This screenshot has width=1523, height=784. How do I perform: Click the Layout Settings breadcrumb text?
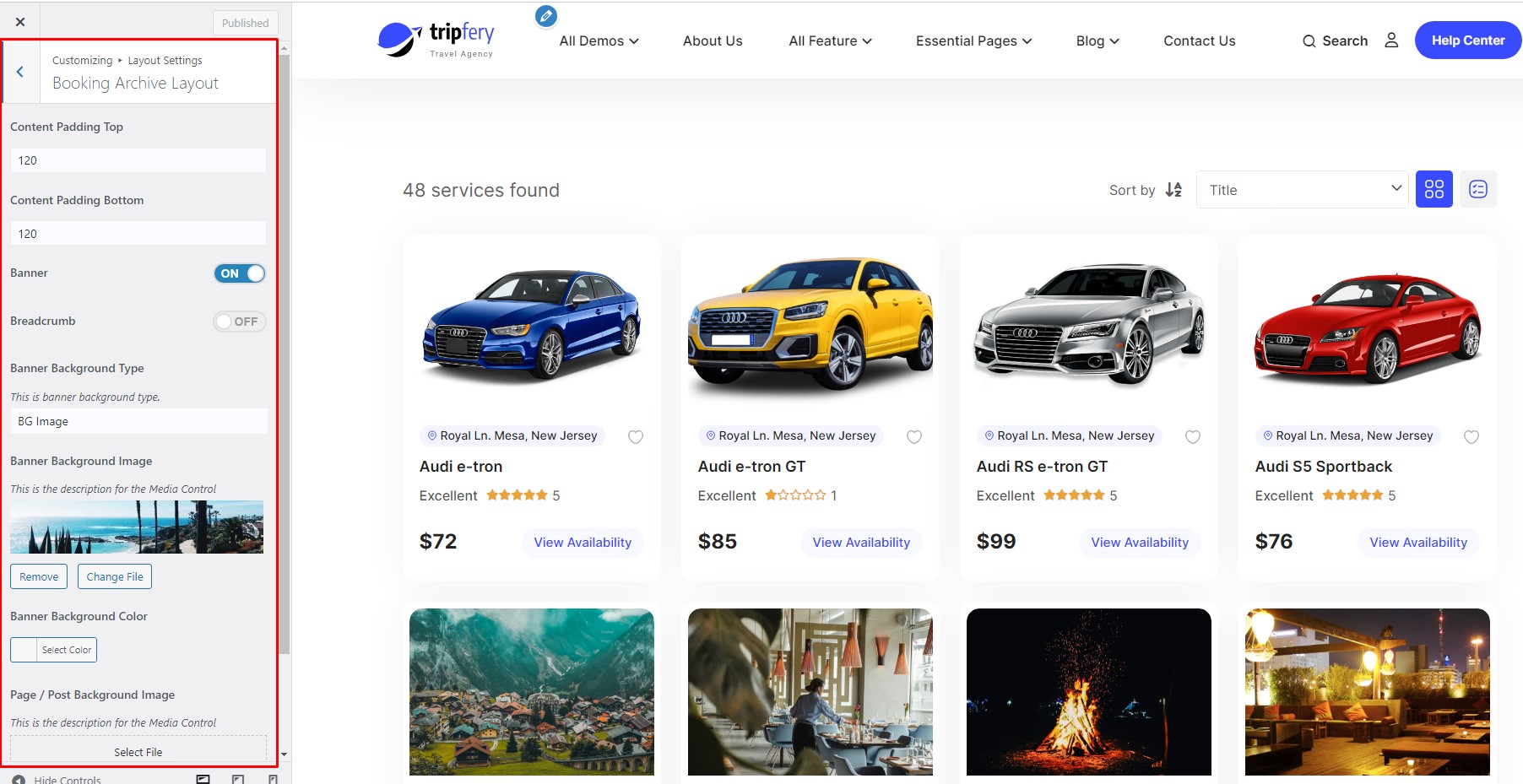pyautogui.click(x=165, y=61)
